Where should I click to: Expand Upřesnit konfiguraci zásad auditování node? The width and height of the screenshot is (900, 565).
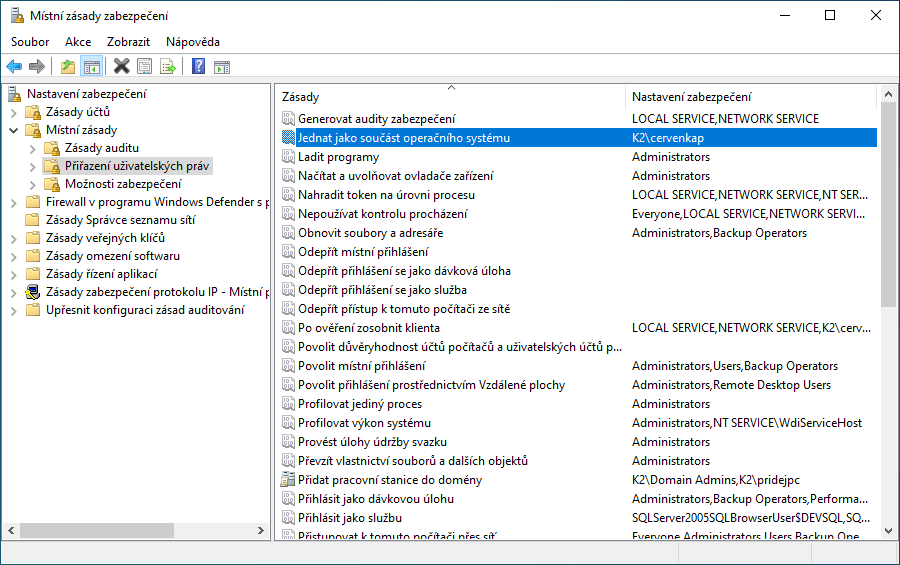(14, 311)
